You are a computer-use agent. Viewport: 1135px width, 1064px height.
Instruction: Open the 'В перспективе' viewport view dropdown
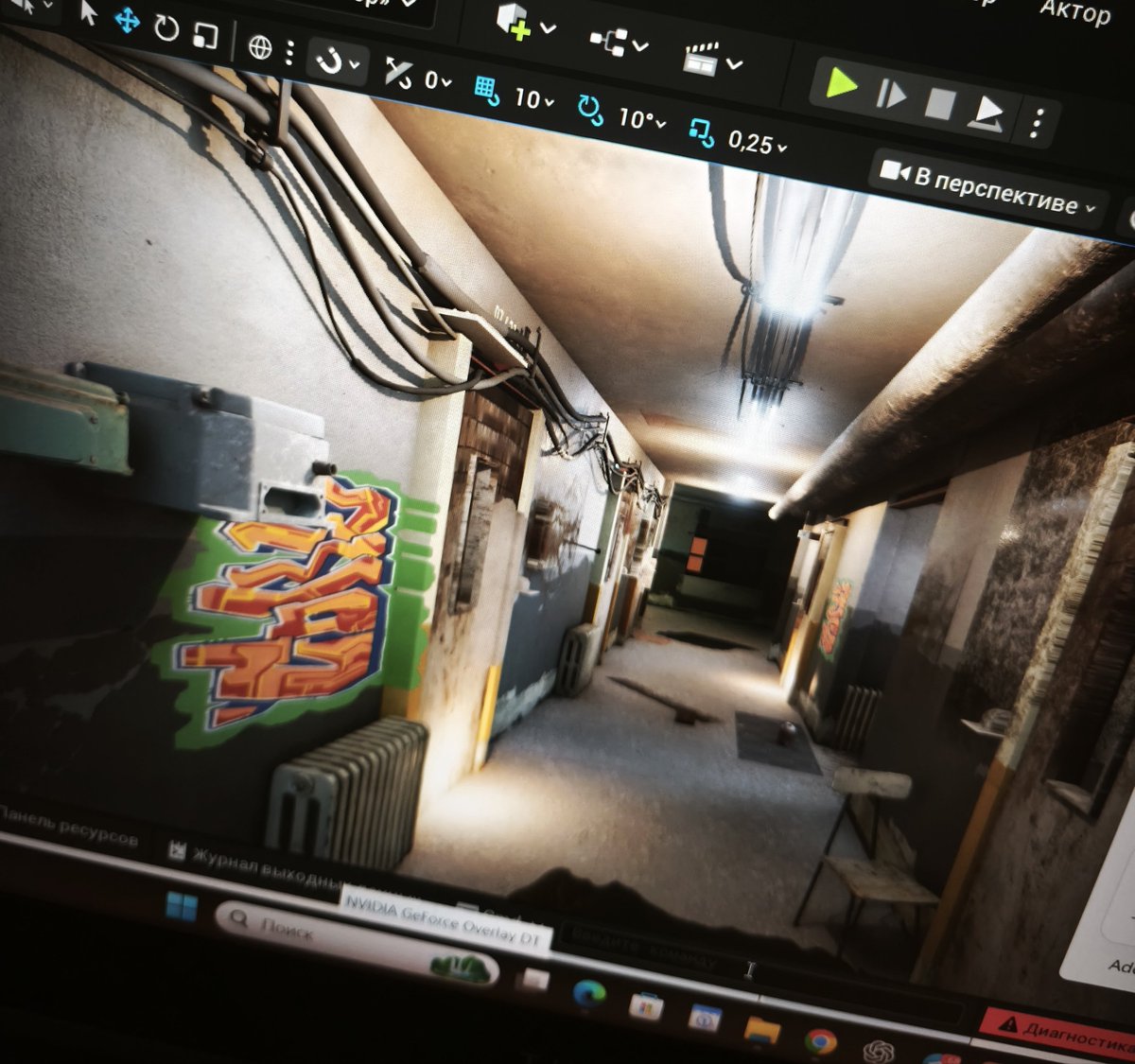point(987,188)
